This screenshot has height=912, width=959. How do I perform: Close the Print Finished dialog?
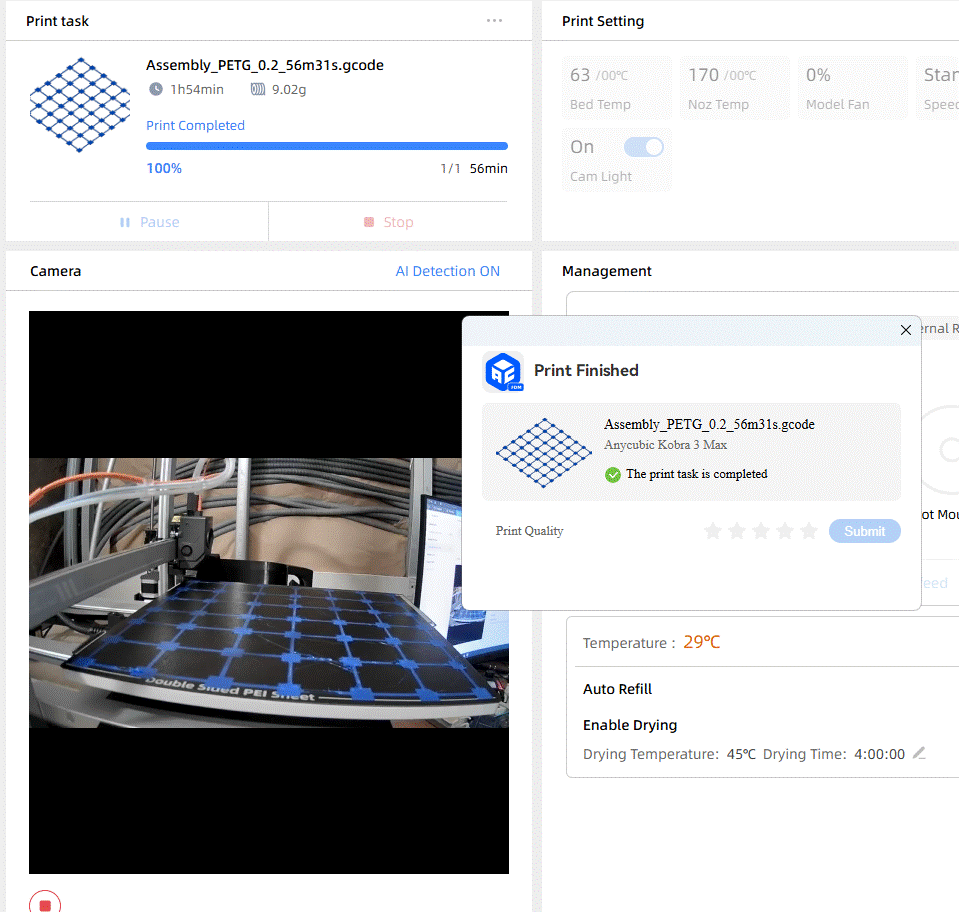(906, 330)
